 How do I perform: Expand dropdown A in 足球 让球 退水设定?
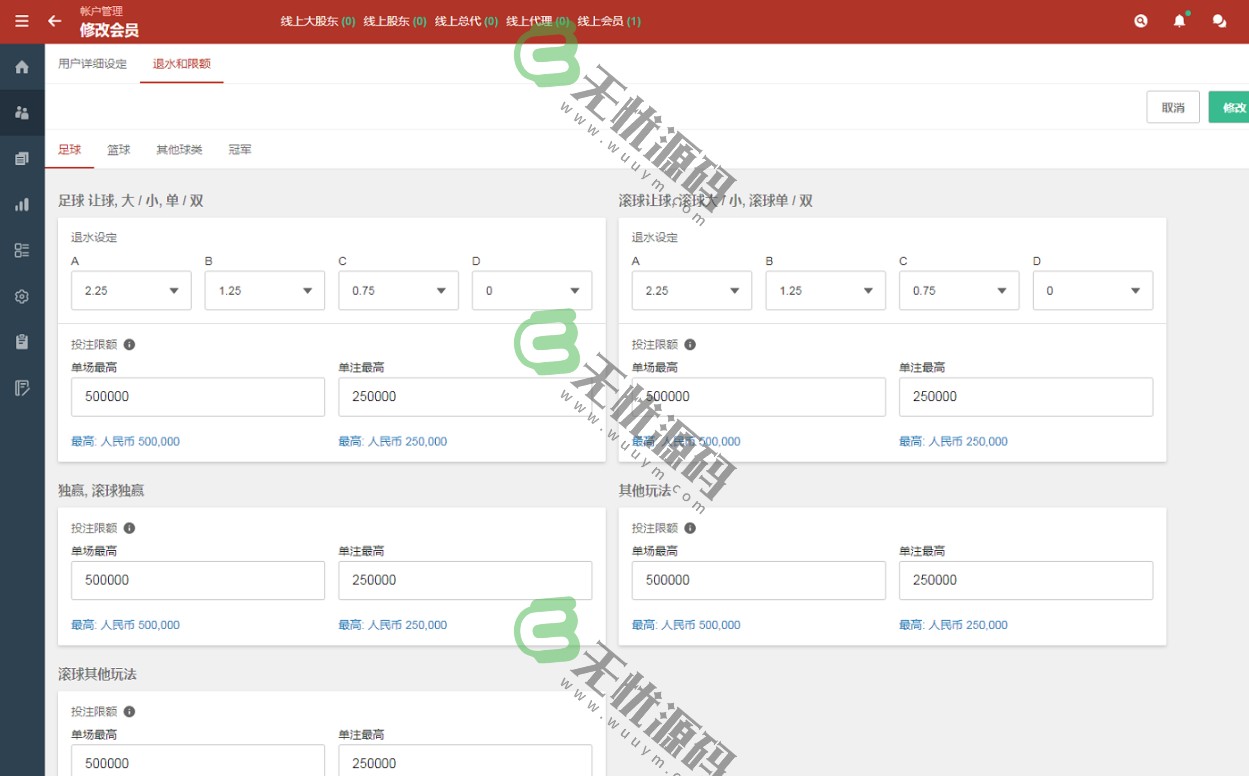(131, 291)
